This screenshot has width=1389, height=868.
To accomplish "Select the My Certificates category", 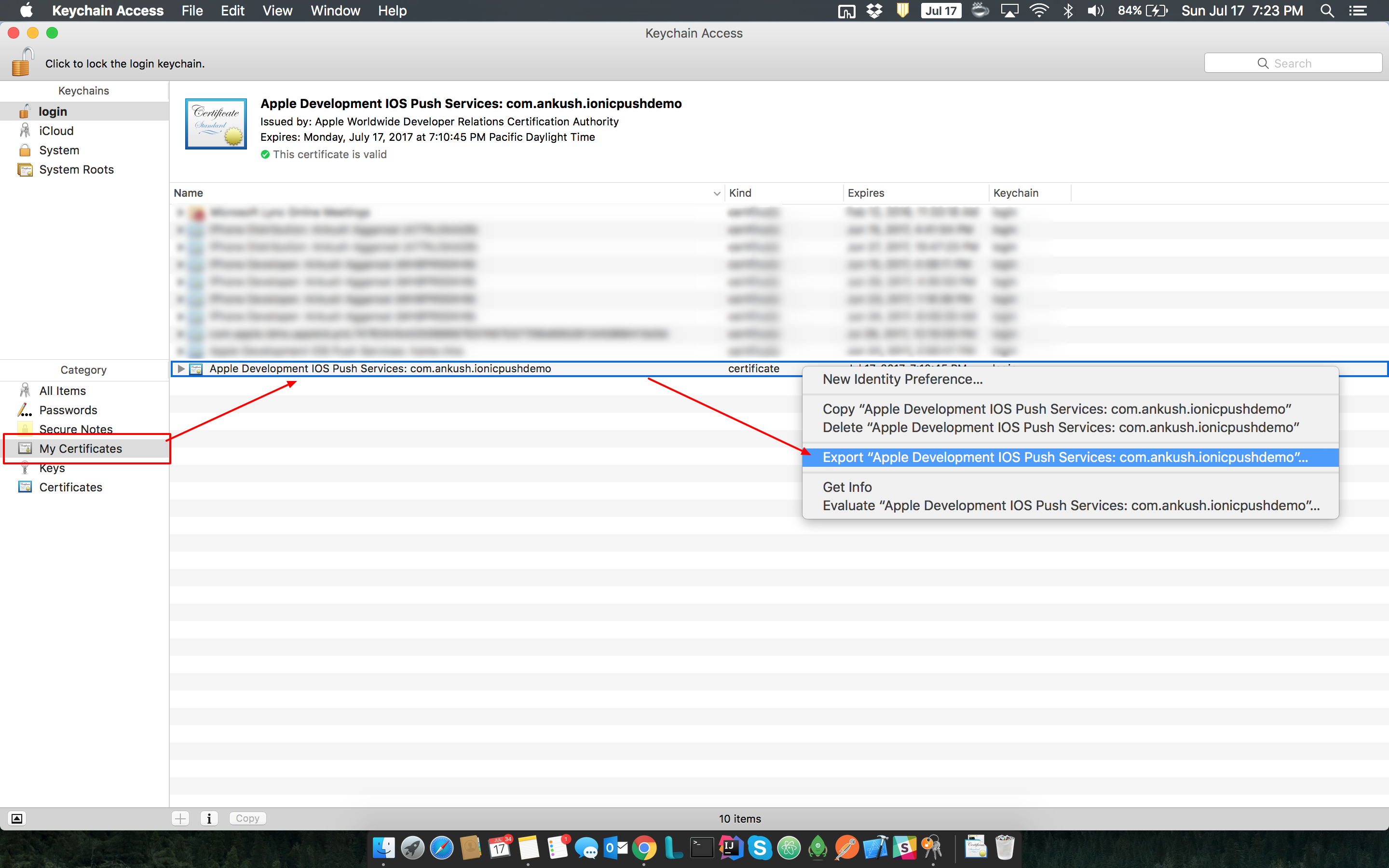I will [x=84, y=448].
